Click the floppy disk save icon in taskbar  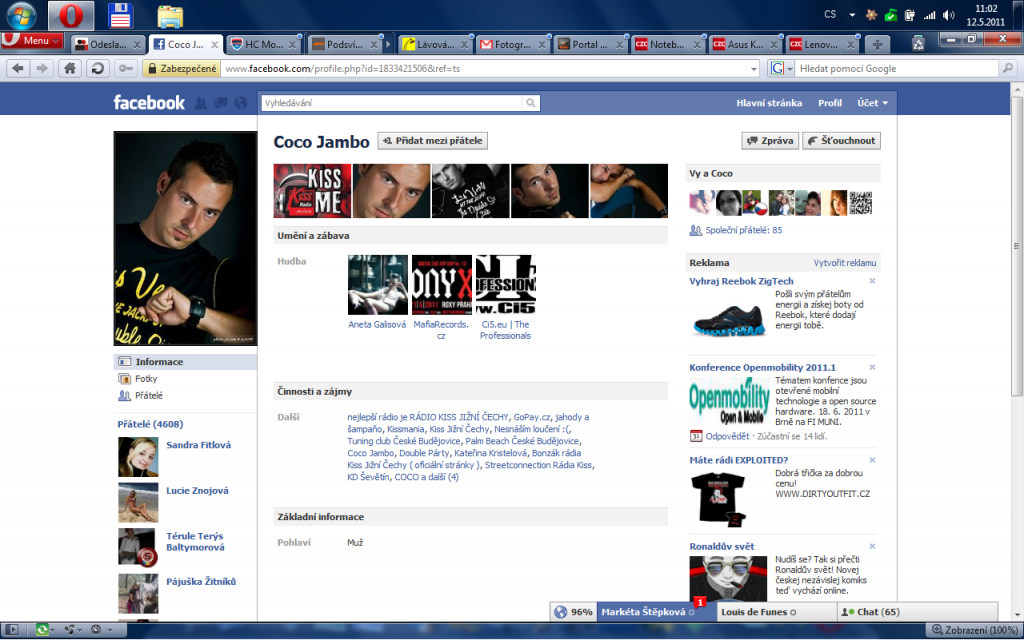(x=120, y=16)
